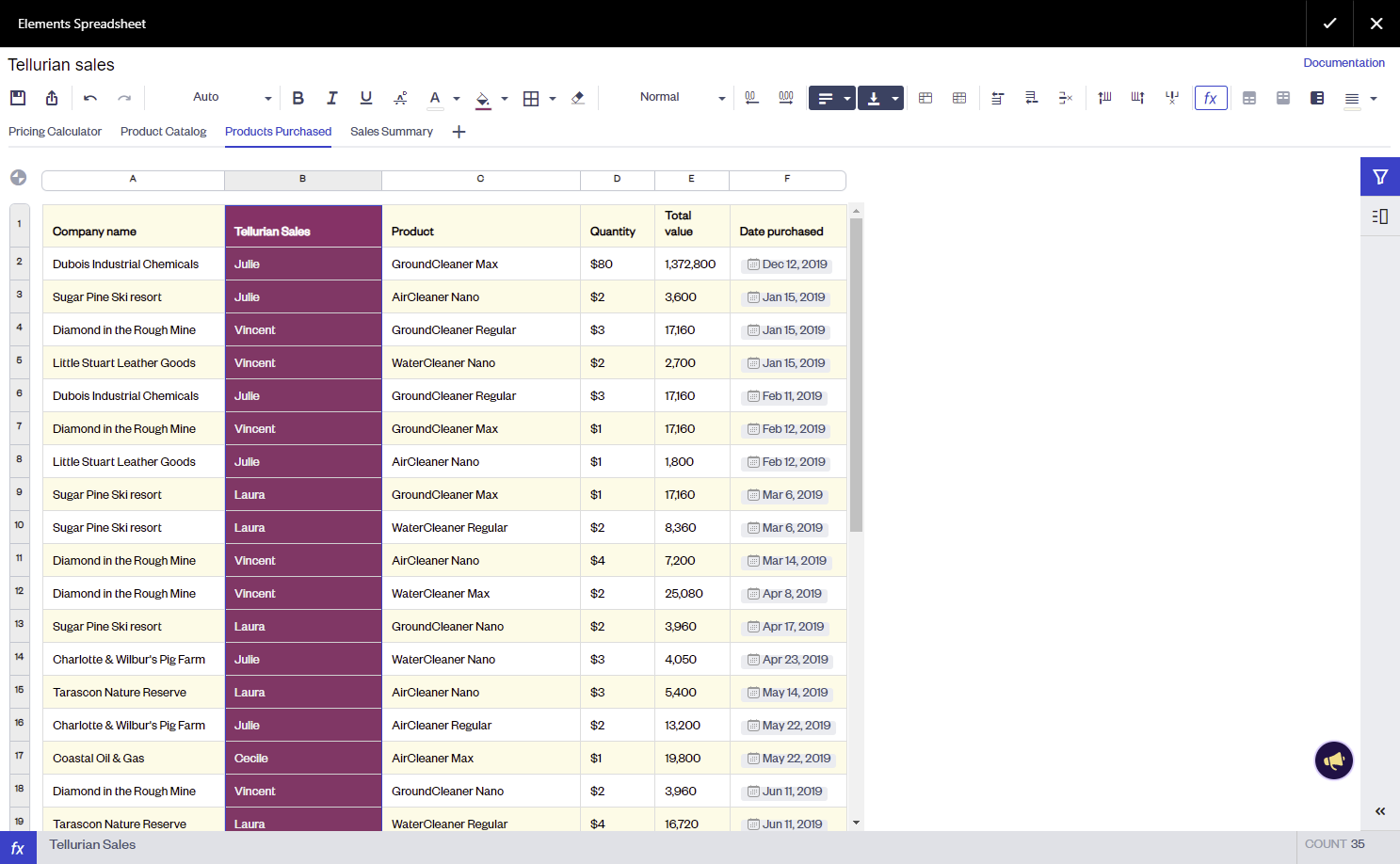Open the filter panel funnel icon
The image size is (1400, 864).
pyautogui.click(x=1379, y=177)
